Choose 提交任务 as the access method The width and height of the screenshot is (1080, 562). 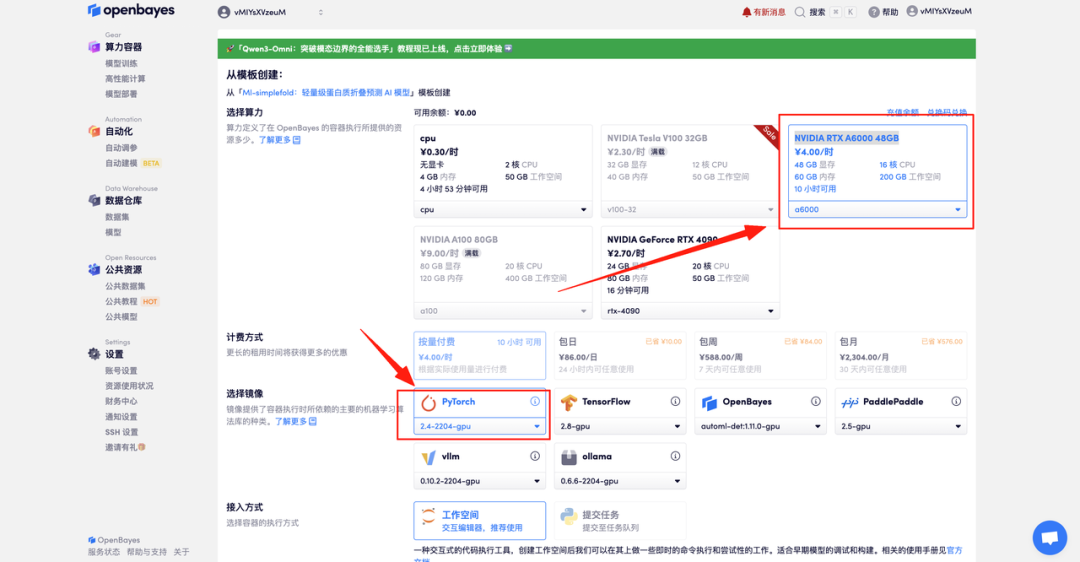[620, 520]
